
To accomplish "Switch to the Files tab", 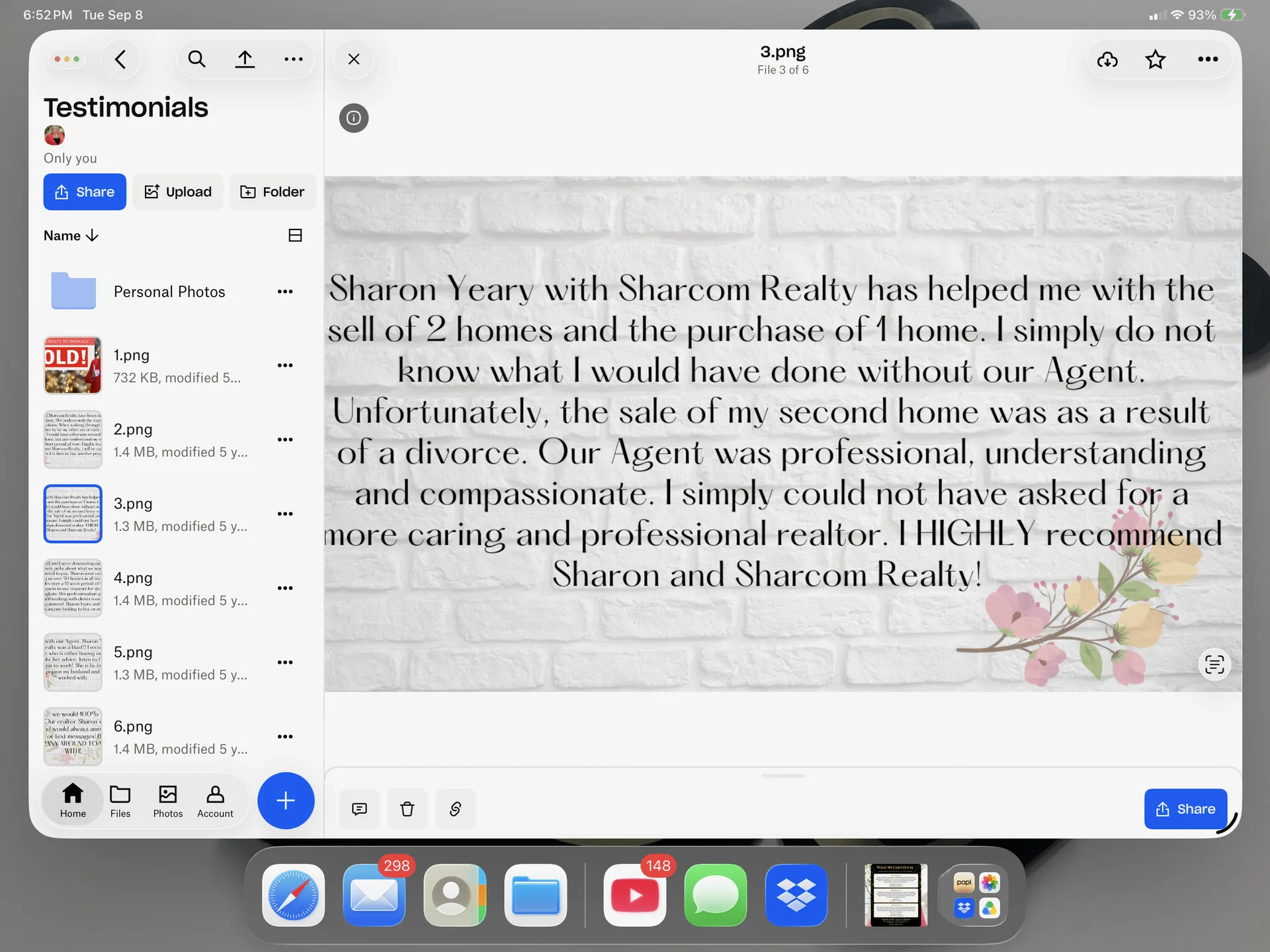I will tap(120, 801).
